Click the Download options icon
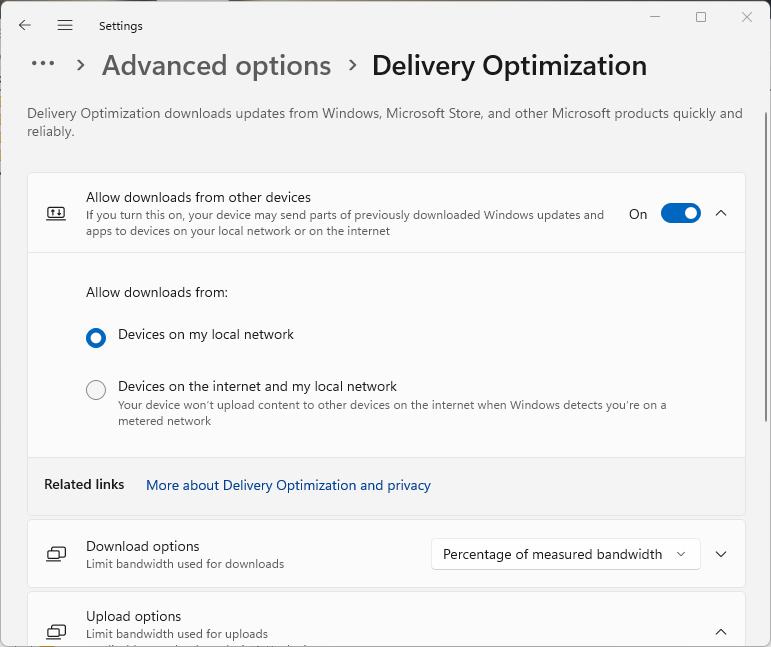Viewport: 771px width, 647px height. (x=56, y=554)
